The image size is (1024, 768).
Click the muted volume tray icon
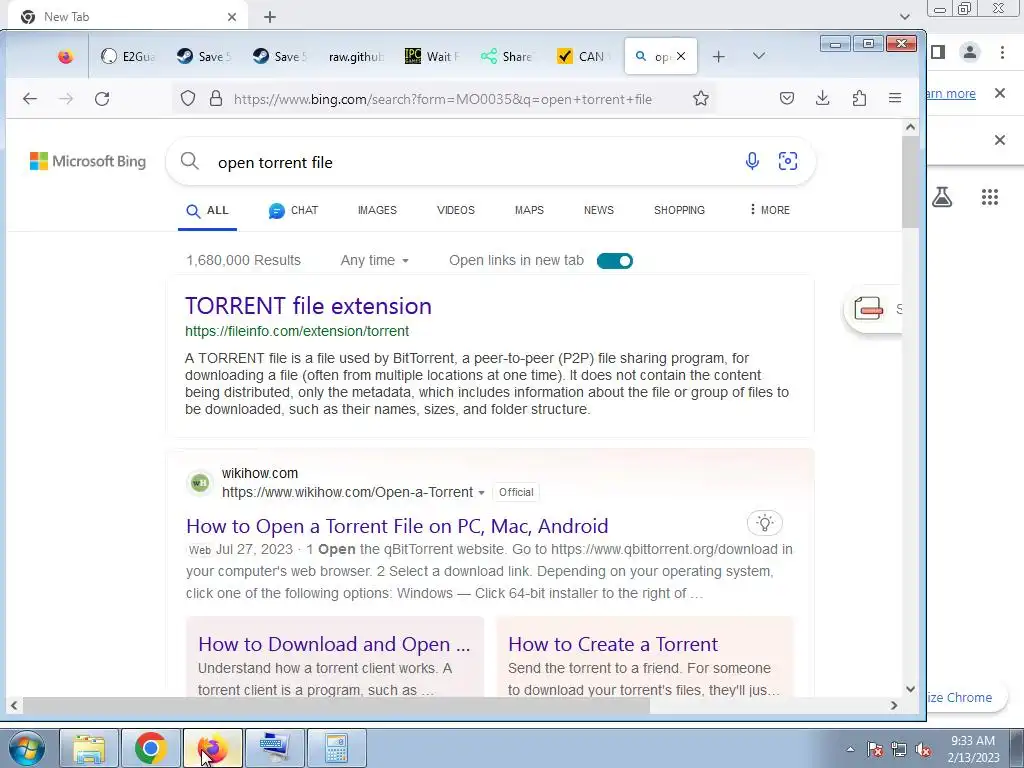click(923, 750)
